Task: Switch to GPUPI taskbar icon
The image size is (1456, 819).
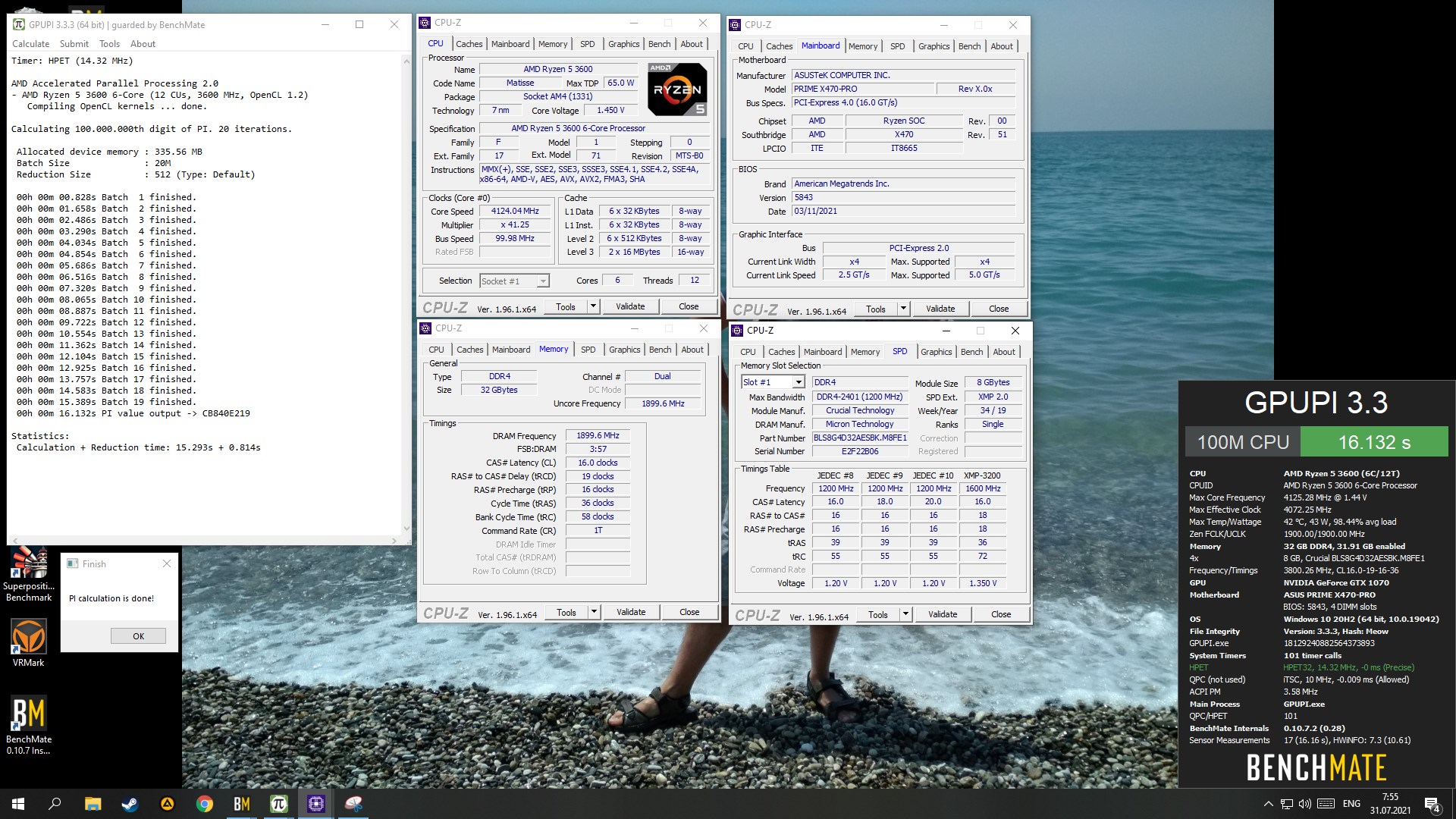Action: 278,804
